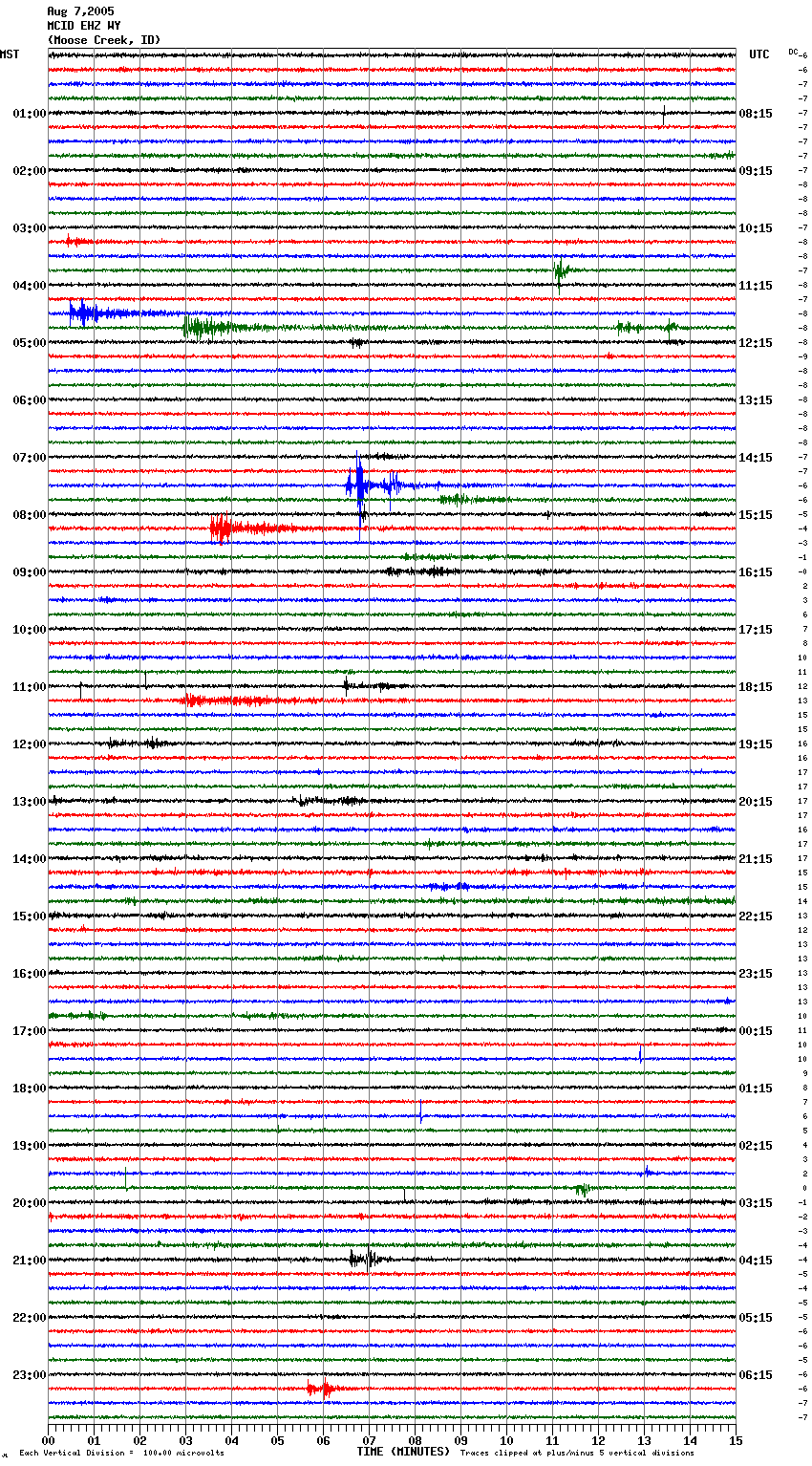Select the 05:00 MST time label

[x=30, y=343]
